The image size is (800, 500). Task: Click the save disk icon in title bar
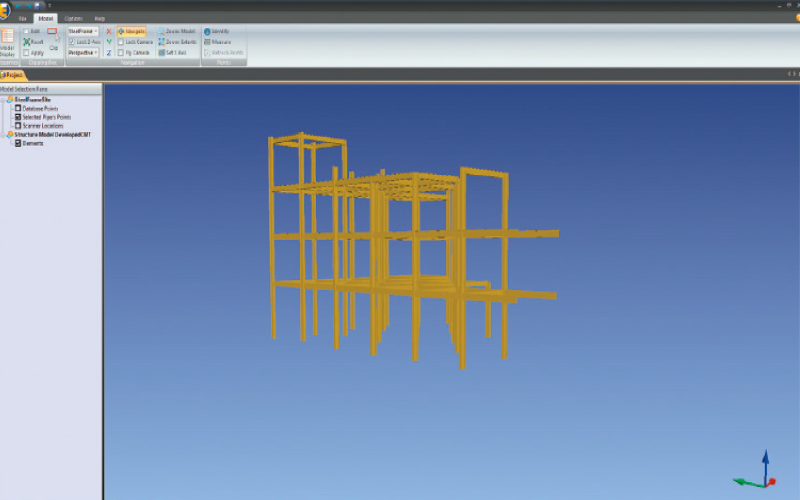point(38,6)
